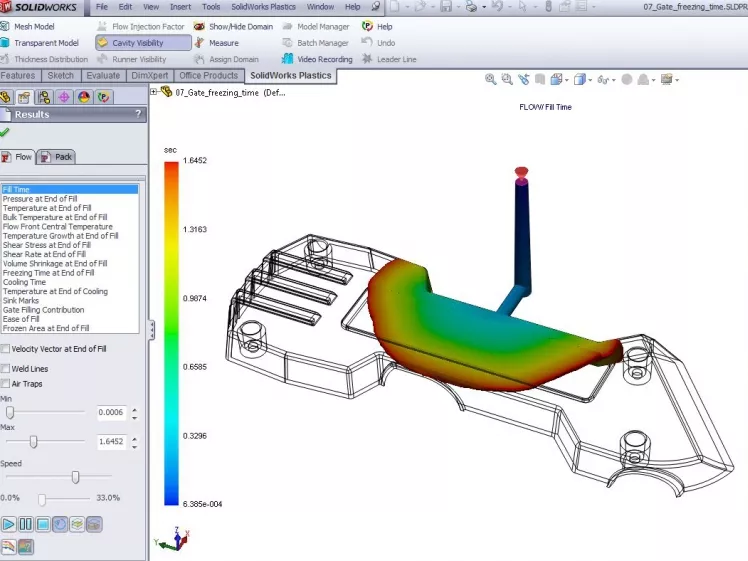Click the Section View icon
Image resolution: width=748 pixels, height=561 pixels.
click(540, 79)
